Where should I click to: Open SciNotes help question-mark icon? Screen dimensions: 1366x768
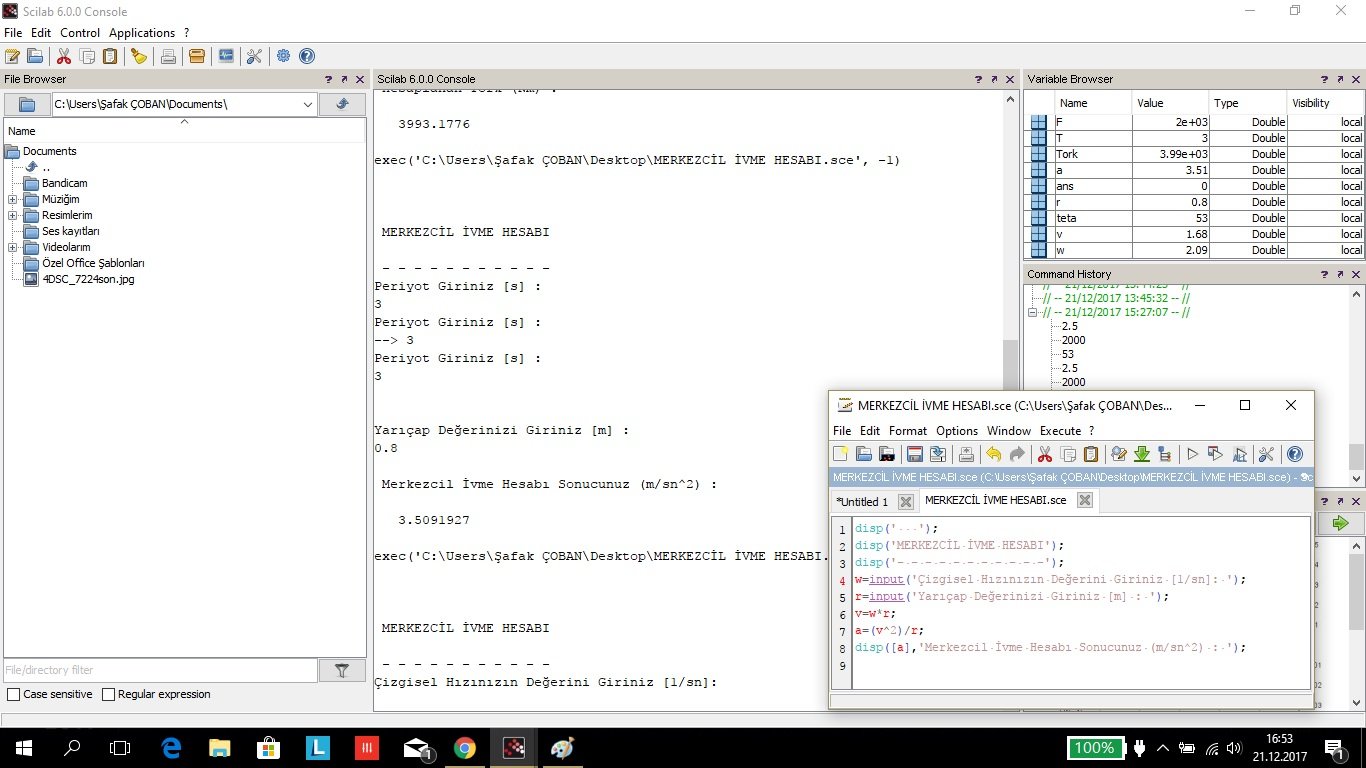1294,454
